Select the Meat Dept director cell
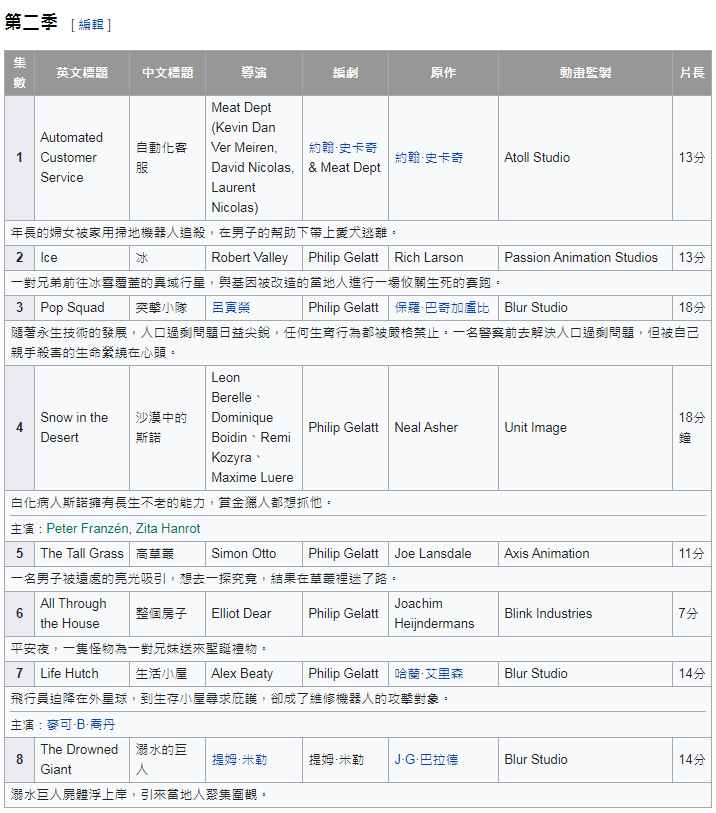The height and width of the screenshot is (813, 716). [x=254, y=158]
